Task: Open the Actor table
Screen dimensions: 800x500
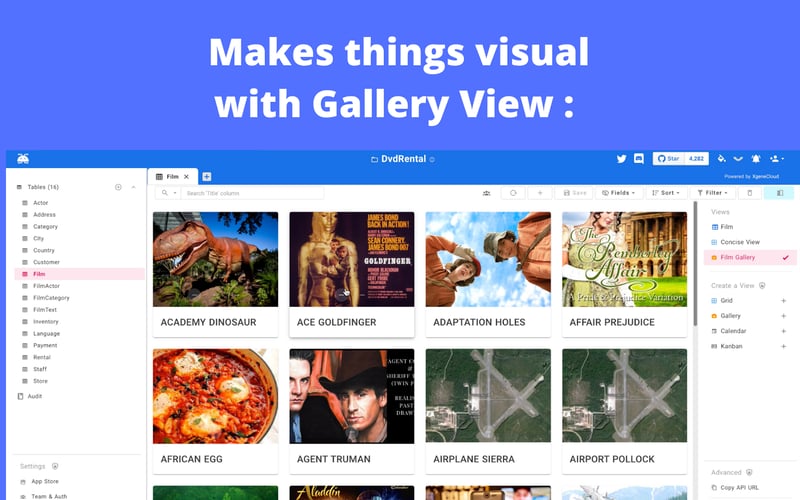Action: pyautogui.click(x=40, y=203)
